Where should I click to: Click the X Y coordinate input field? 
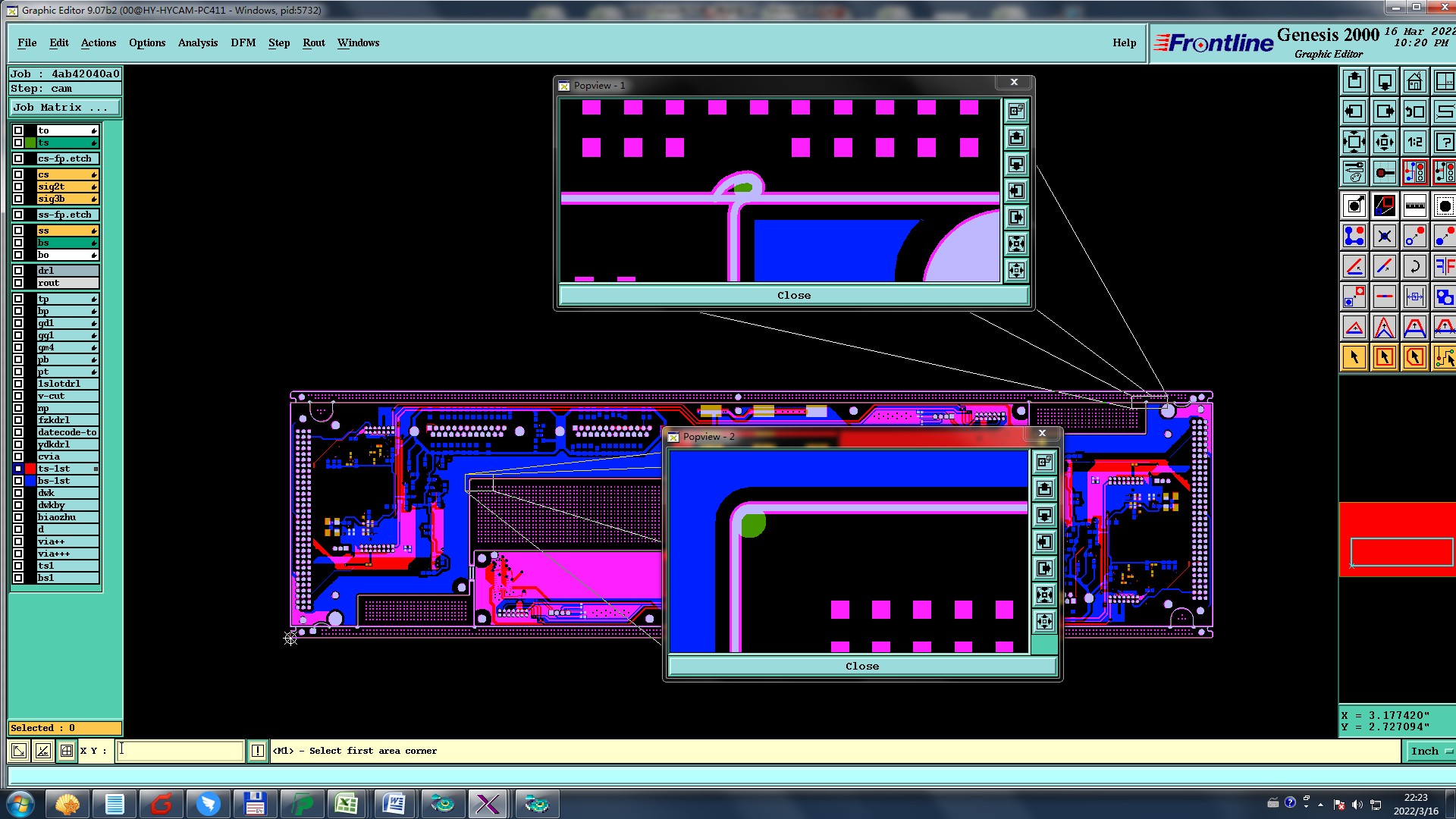[180, 751]
